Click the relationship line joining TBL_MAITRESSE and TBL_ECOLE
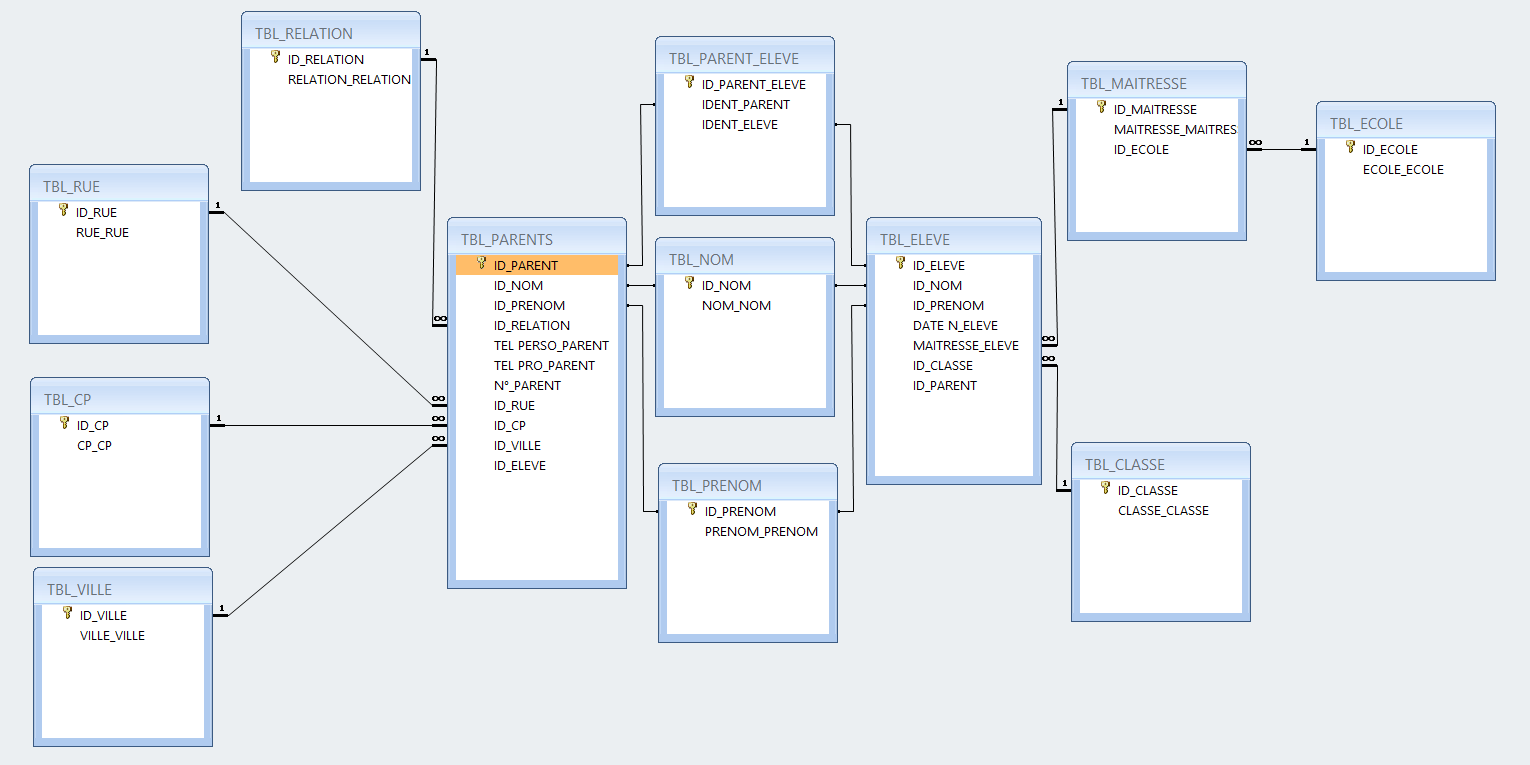This screenshot has height=765, width=1530. 1282,149
